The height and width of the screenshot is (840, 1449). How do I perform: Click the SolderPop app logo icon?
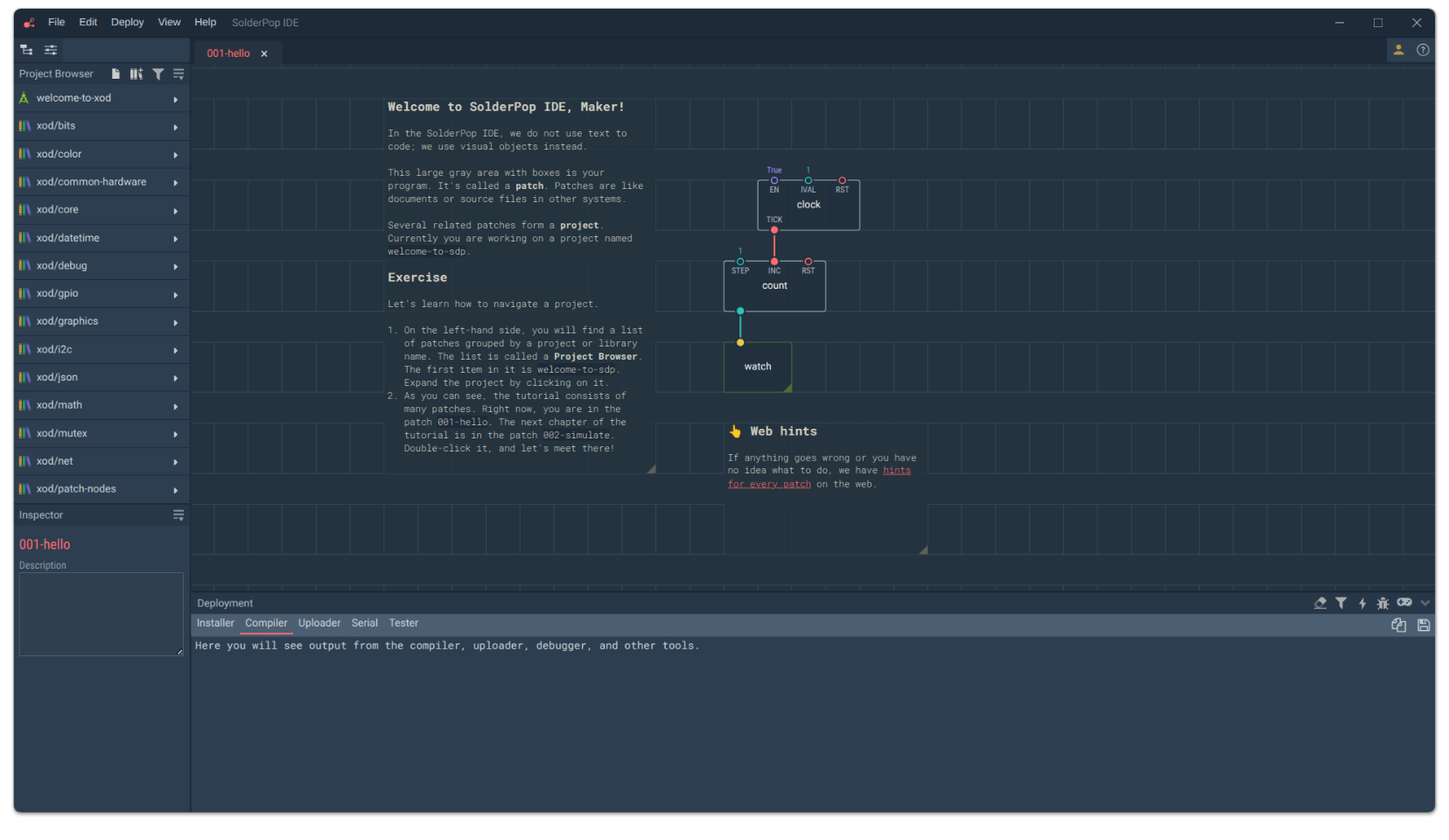(x=29, y=23)
